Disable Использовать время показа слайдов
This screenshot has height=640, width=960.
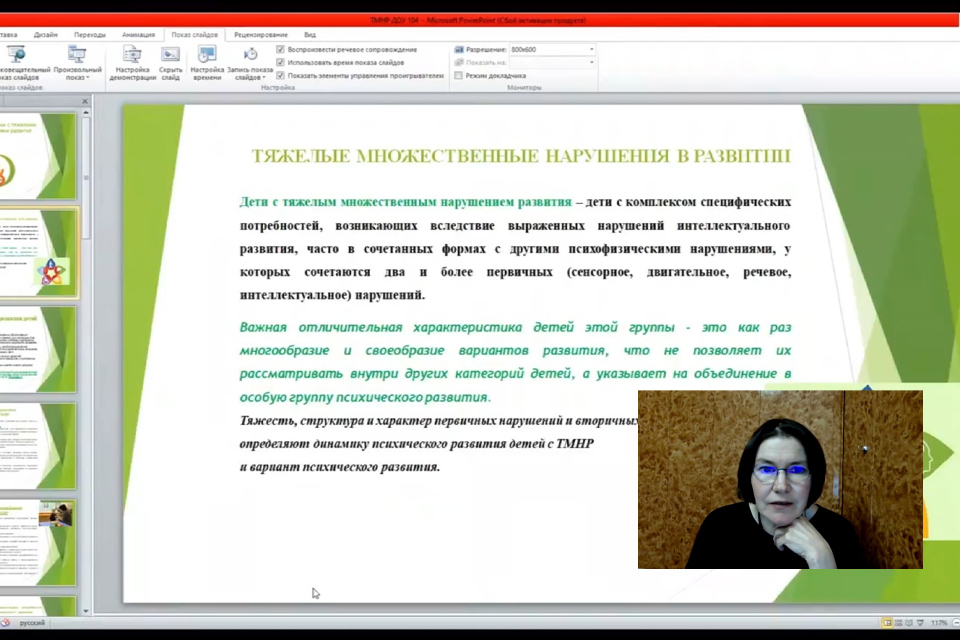pyautogui.click(x=282, y=61)
